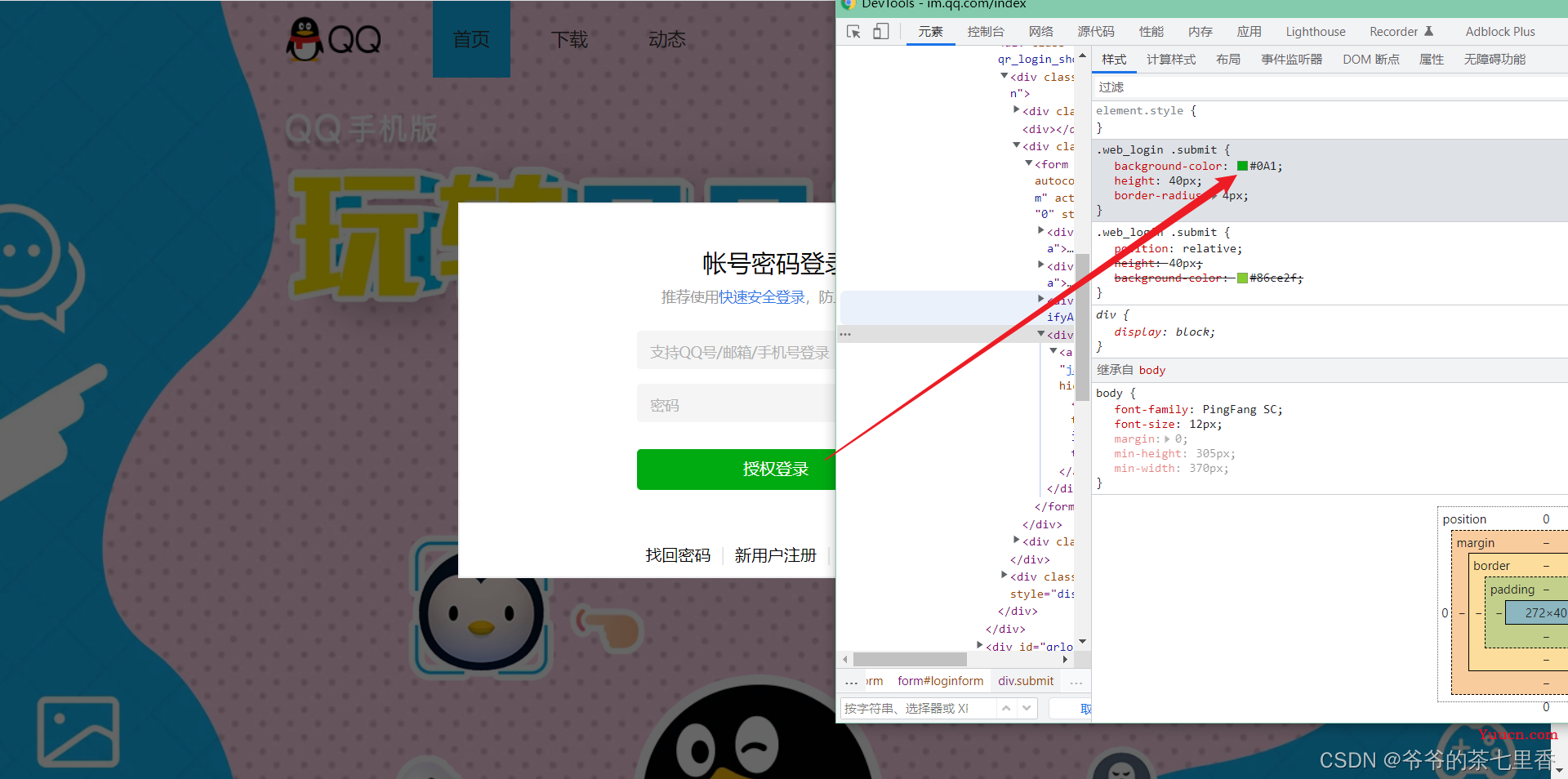Click horizontal scrollbar right arrow
Screen dimensions: 1568x779
1065,659
